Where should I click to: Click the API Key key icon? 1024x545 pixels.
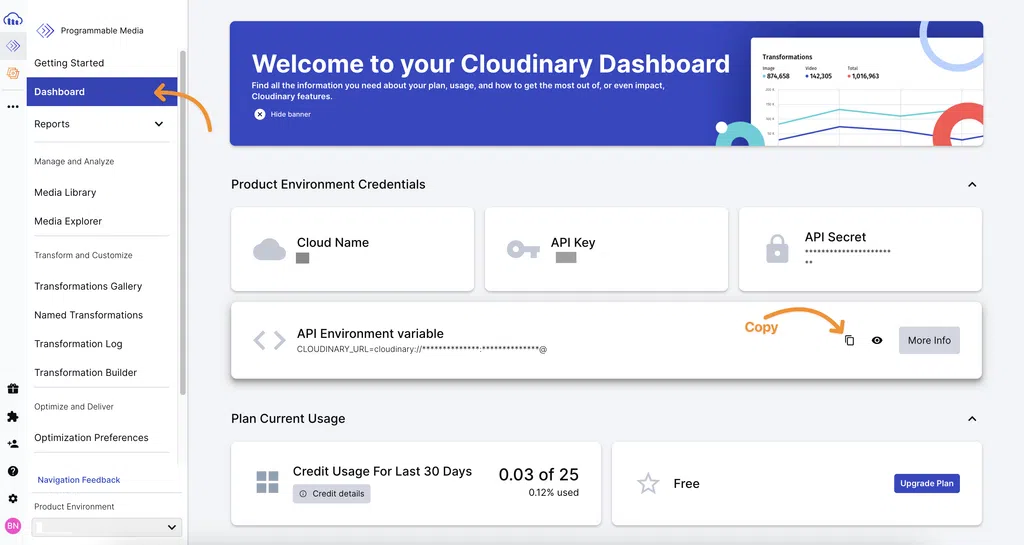coord(523,249)
